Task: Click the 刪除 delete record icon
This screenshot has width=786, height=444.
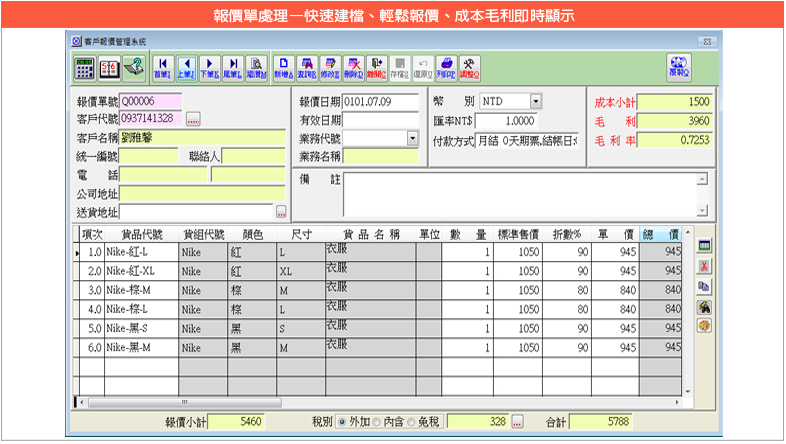Action: pyautogui.click(x=353, y=67)
